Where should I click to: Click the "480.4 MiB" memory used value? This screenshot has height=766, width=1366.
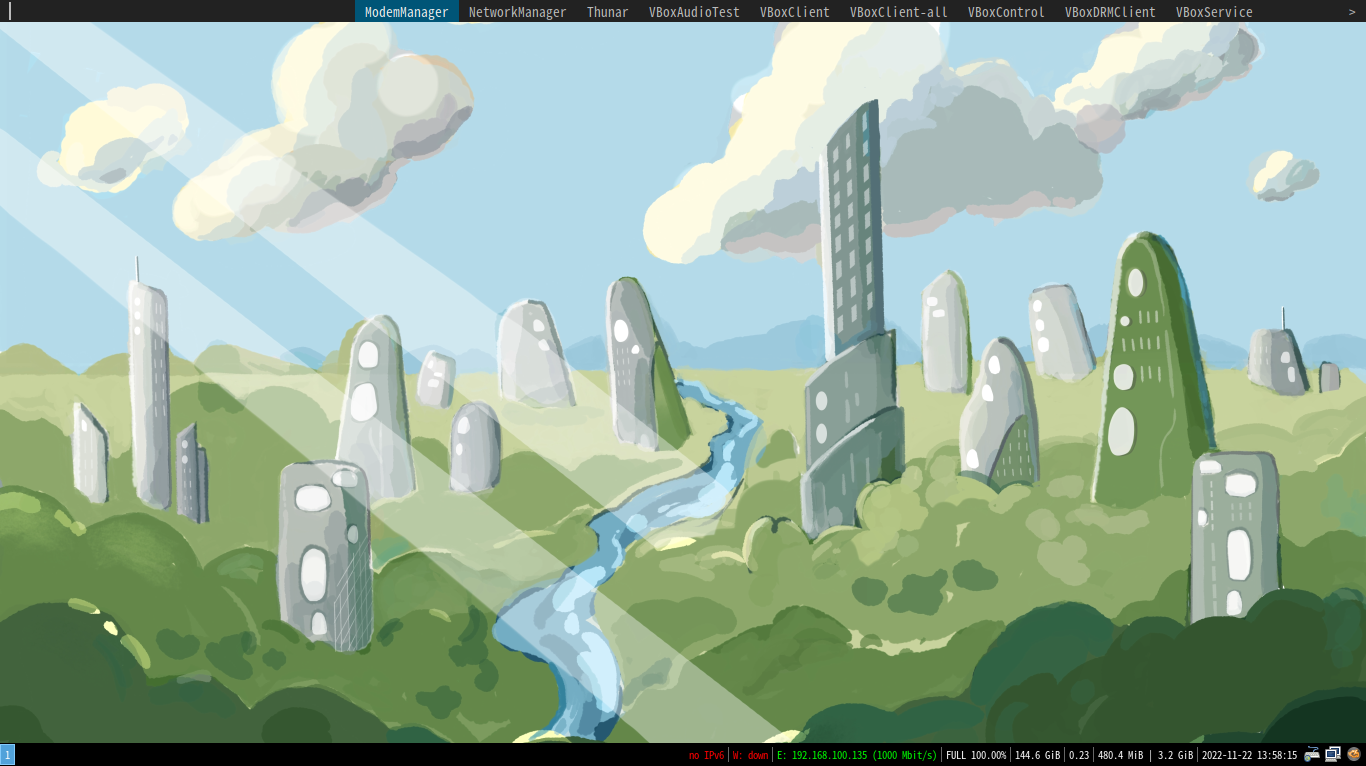click(1120, 756)
